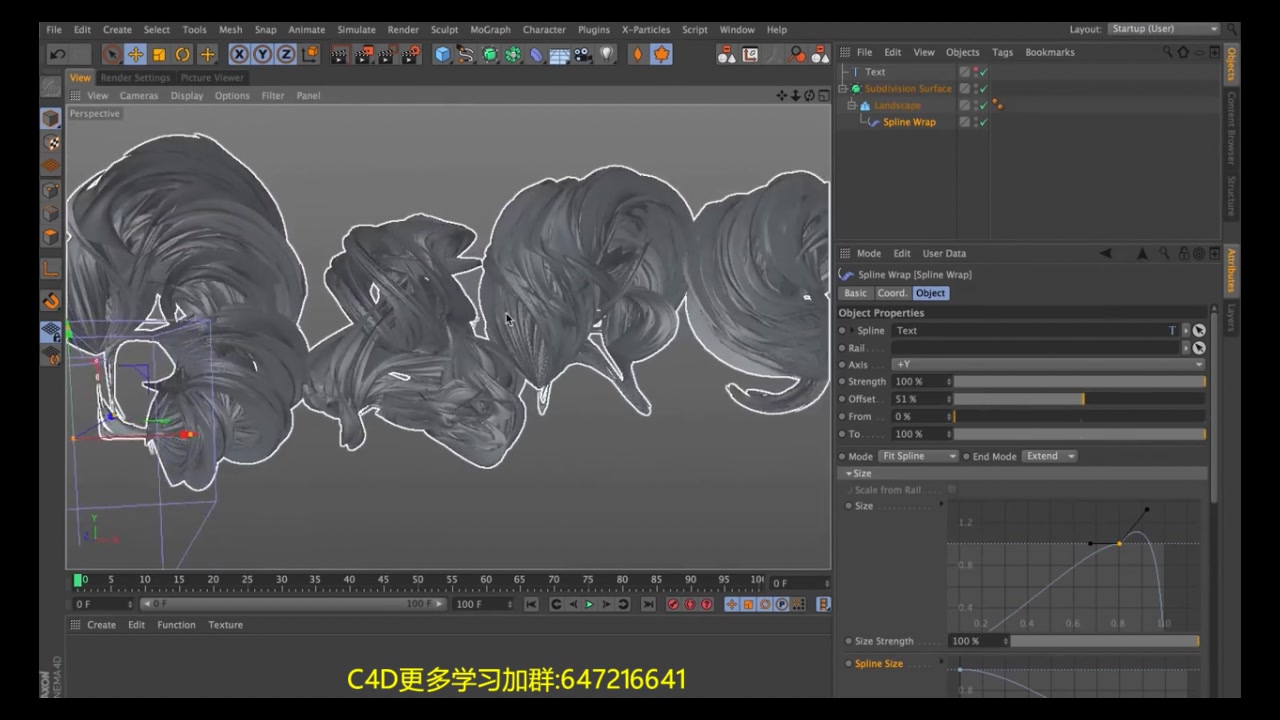
Task: Select the Scale tool
Action: tap(159, 55)
